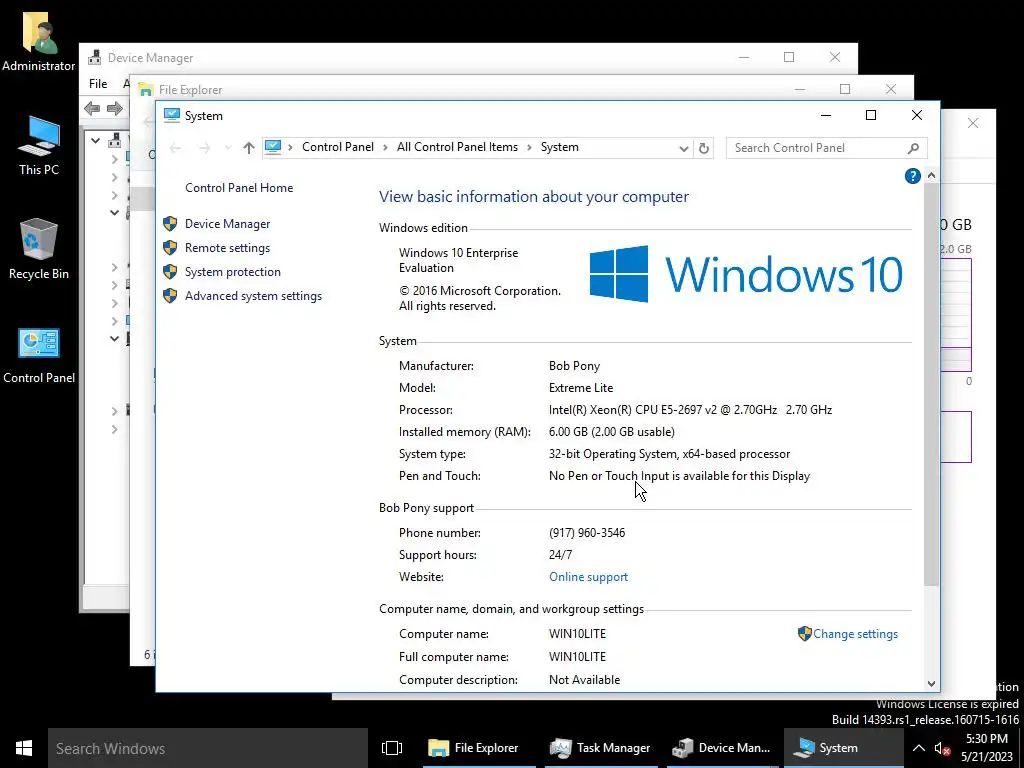Go up one level with the up arrow
1024x768 pixels.
pos(248,148)
